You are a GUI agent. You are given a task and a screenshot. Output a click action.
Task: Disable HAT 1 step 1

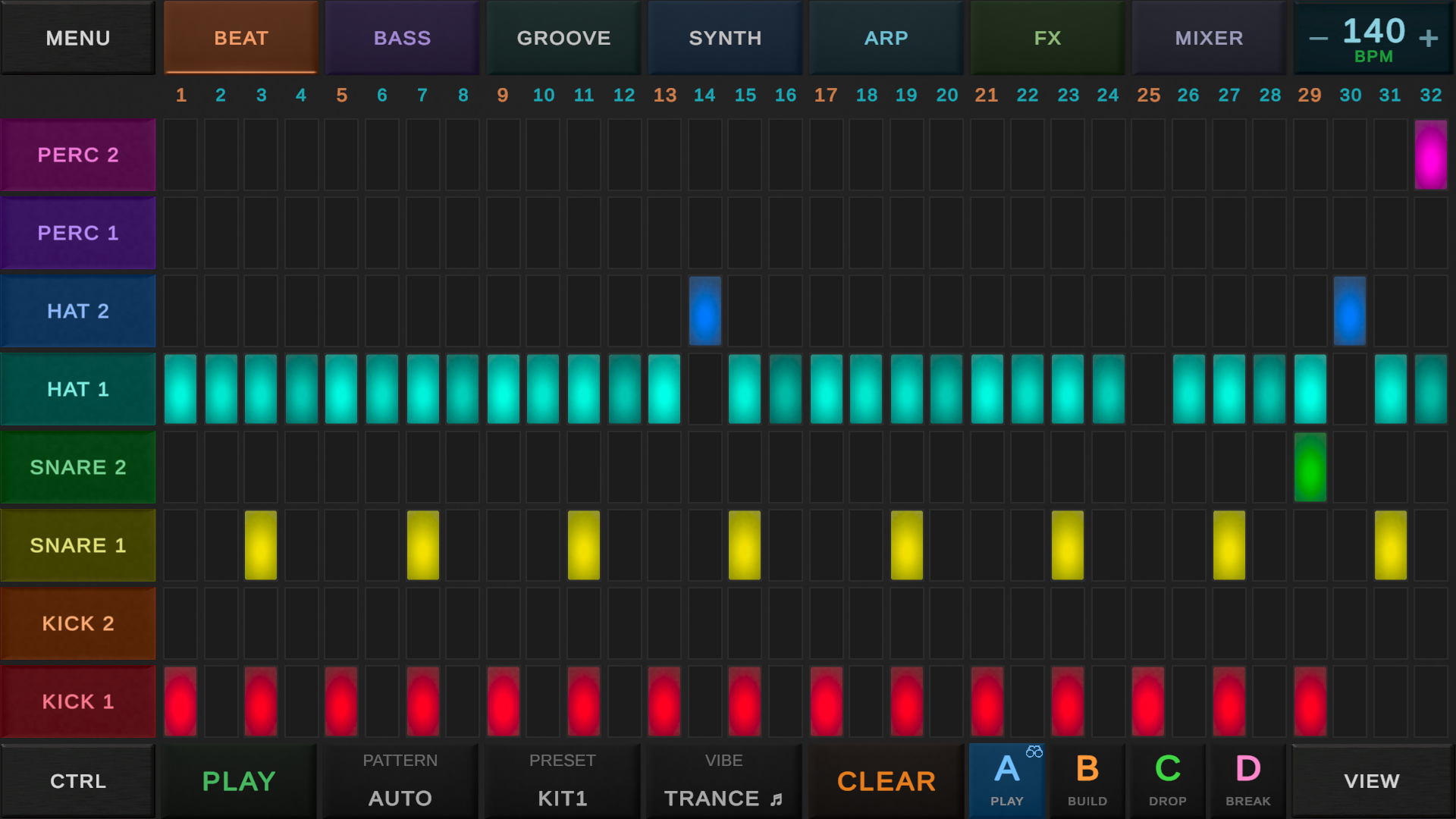coord(180,389)
